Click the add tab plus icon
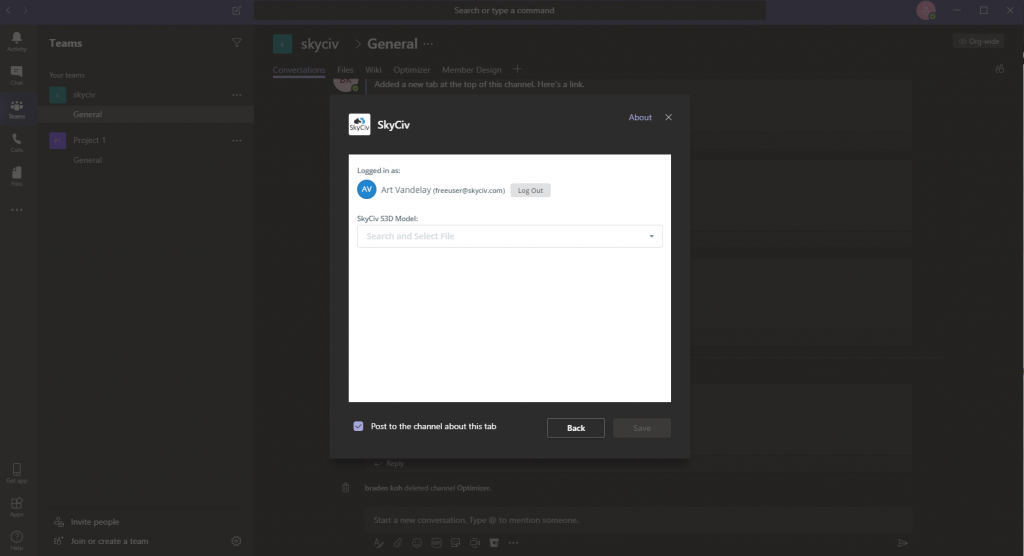 click(x=517, y=69)
